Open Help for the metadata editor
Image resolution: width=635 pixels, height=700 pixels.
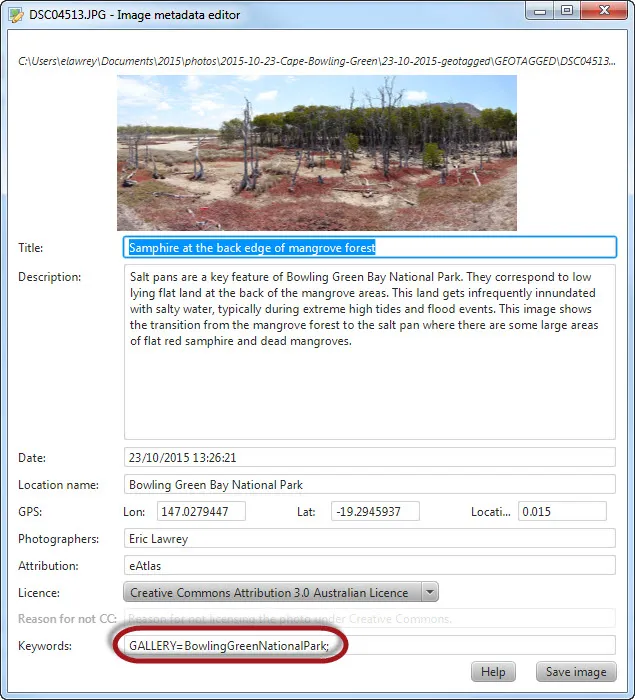(x=493, y=671)
